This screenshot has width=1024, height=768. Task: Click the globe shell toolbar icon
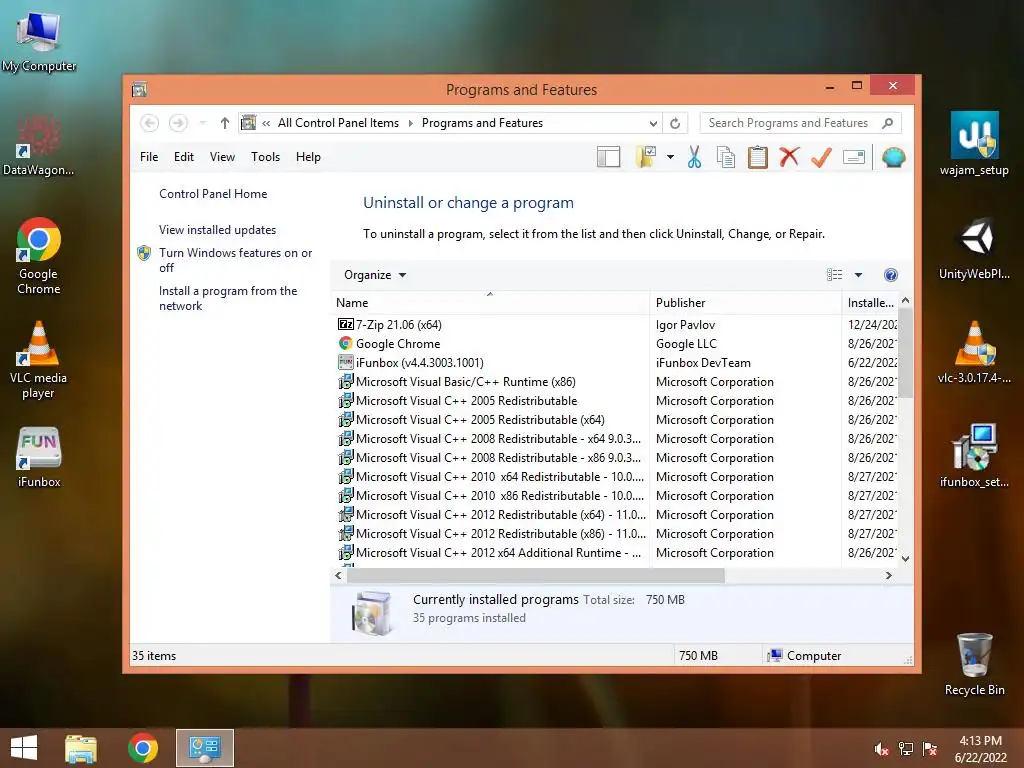(x=893, y=157)
